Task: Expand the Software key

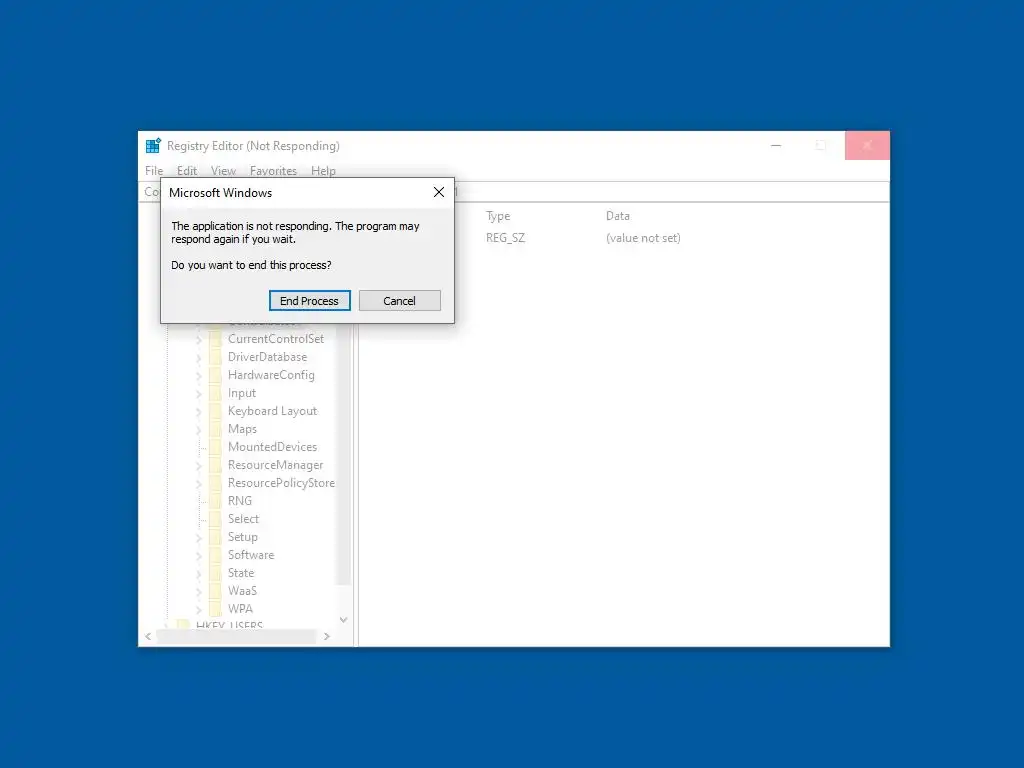Action: [199, 555]
